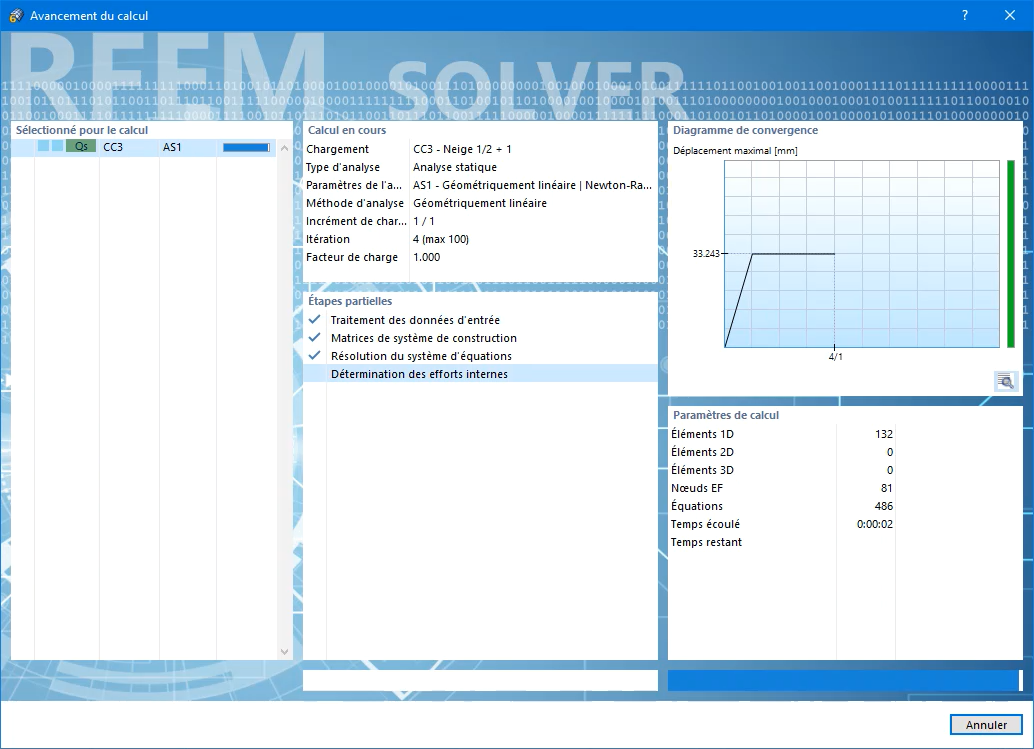Click the Diagramme de convergence header
The image size is (1034, 749).
[x=745, y=130]
